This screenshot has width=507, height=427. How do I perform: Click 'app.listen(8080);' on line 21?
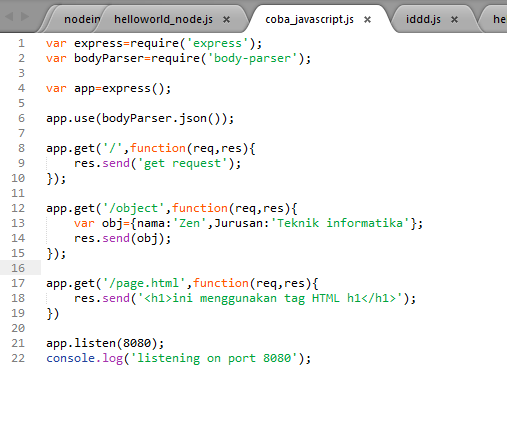(x=105, y=343)
